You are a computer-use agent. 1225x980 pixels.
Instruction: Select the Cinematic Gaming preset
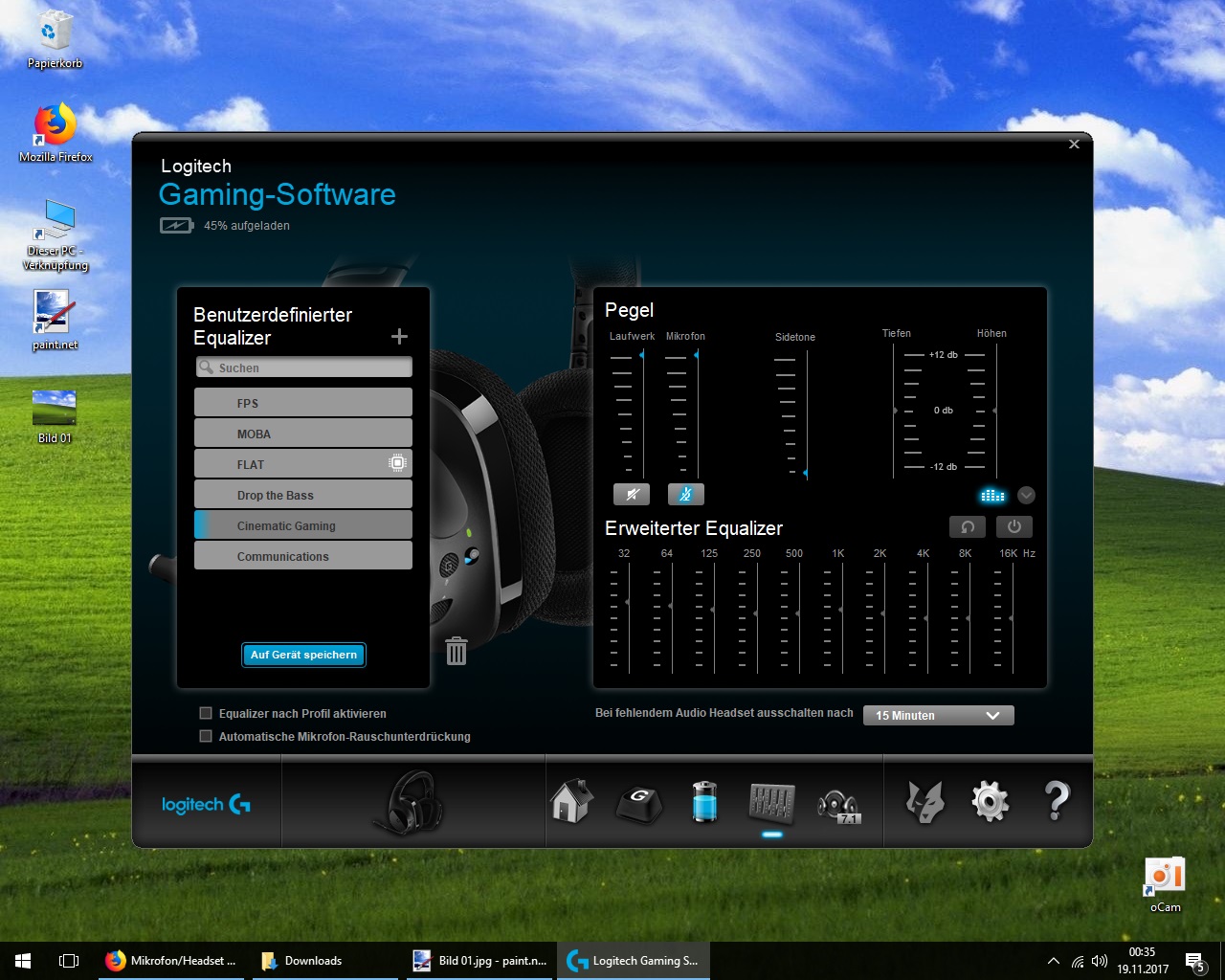[303, 525]
